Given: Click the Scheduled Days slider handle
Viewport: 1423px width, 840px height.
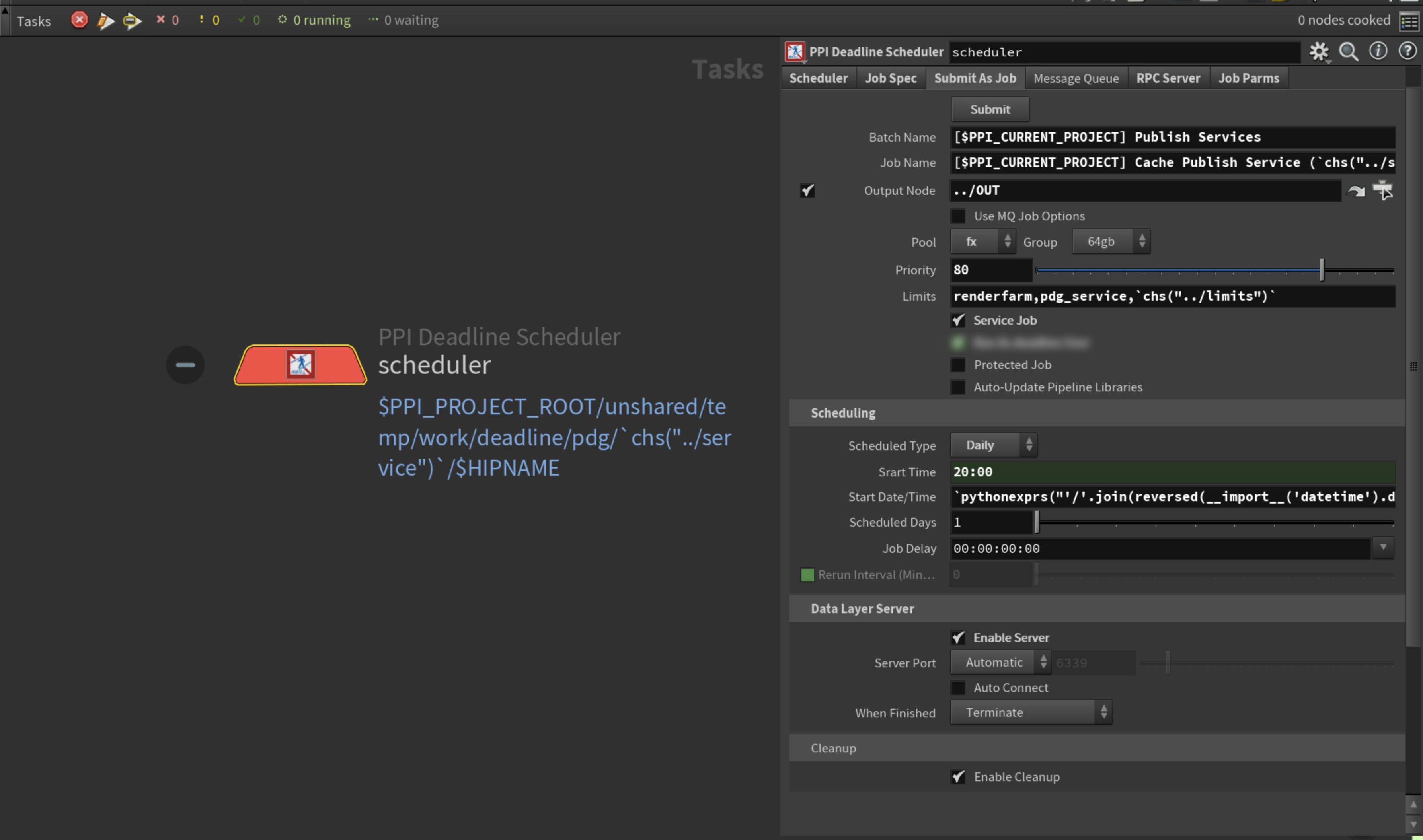Looking at the screenshot, I should pos(1037,523).
